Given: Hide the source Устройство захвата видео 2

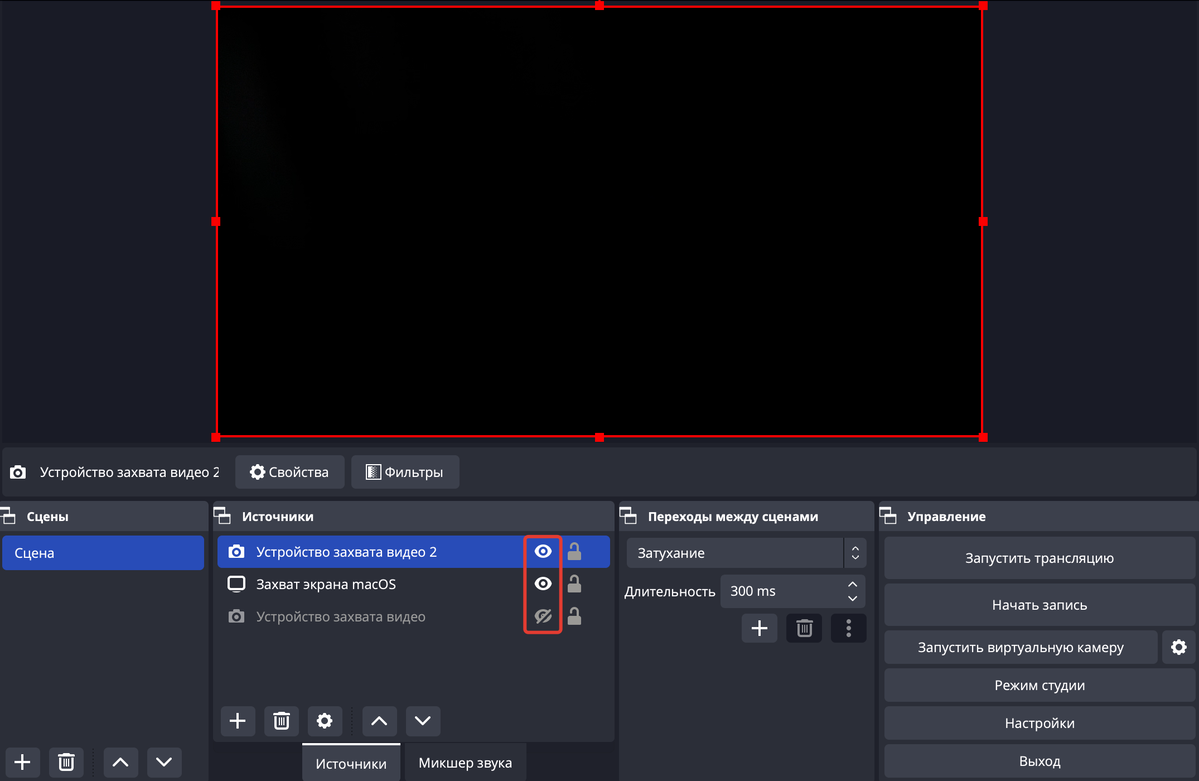Looking at the screenshot, I should click(542, 551).
